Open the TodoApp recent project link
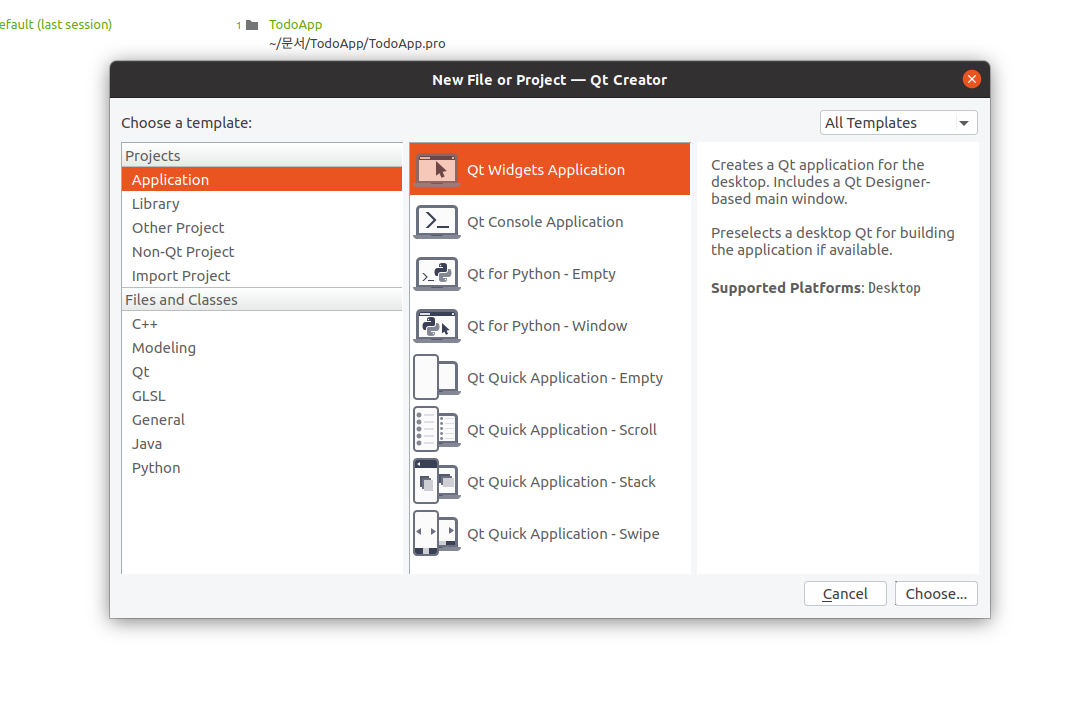Screen dimensions: 1079x702 (x=295, y=25)
